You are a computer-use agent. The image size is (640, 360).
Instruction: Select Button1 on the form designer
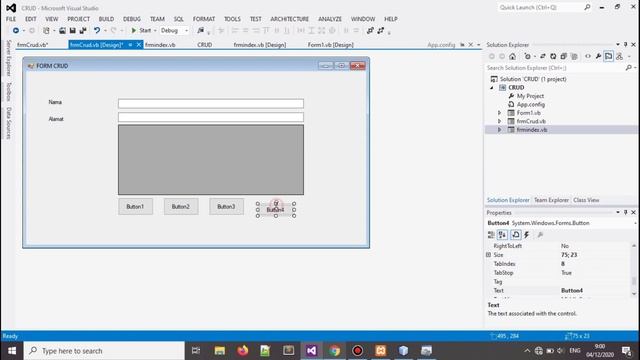pyautogui.click(x=136, y=207)
